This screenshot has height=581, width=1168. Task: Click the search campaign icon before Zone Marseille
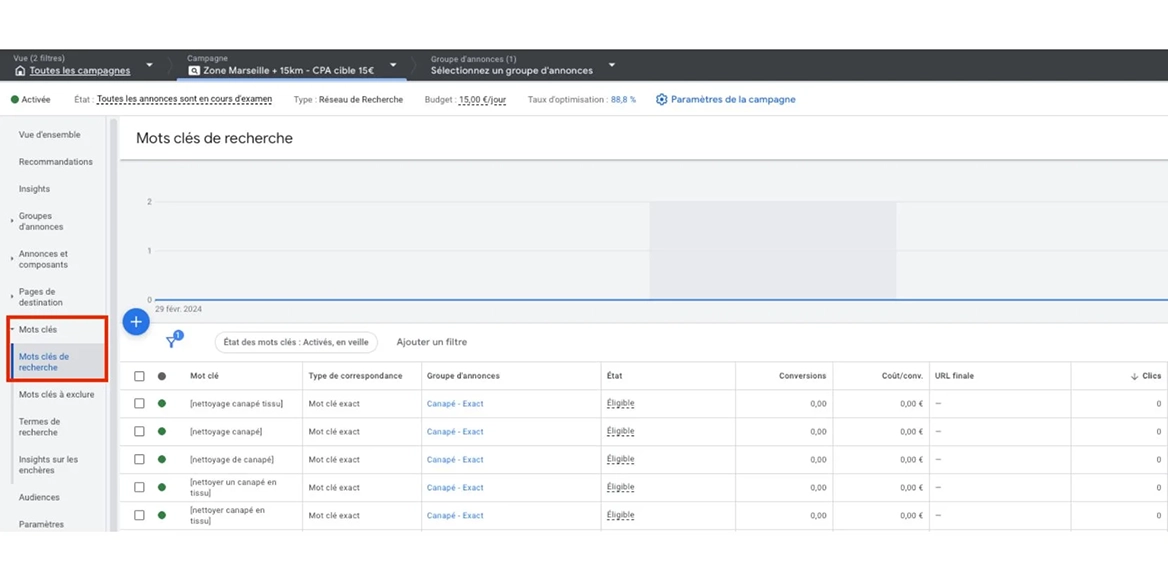[194, 71]
